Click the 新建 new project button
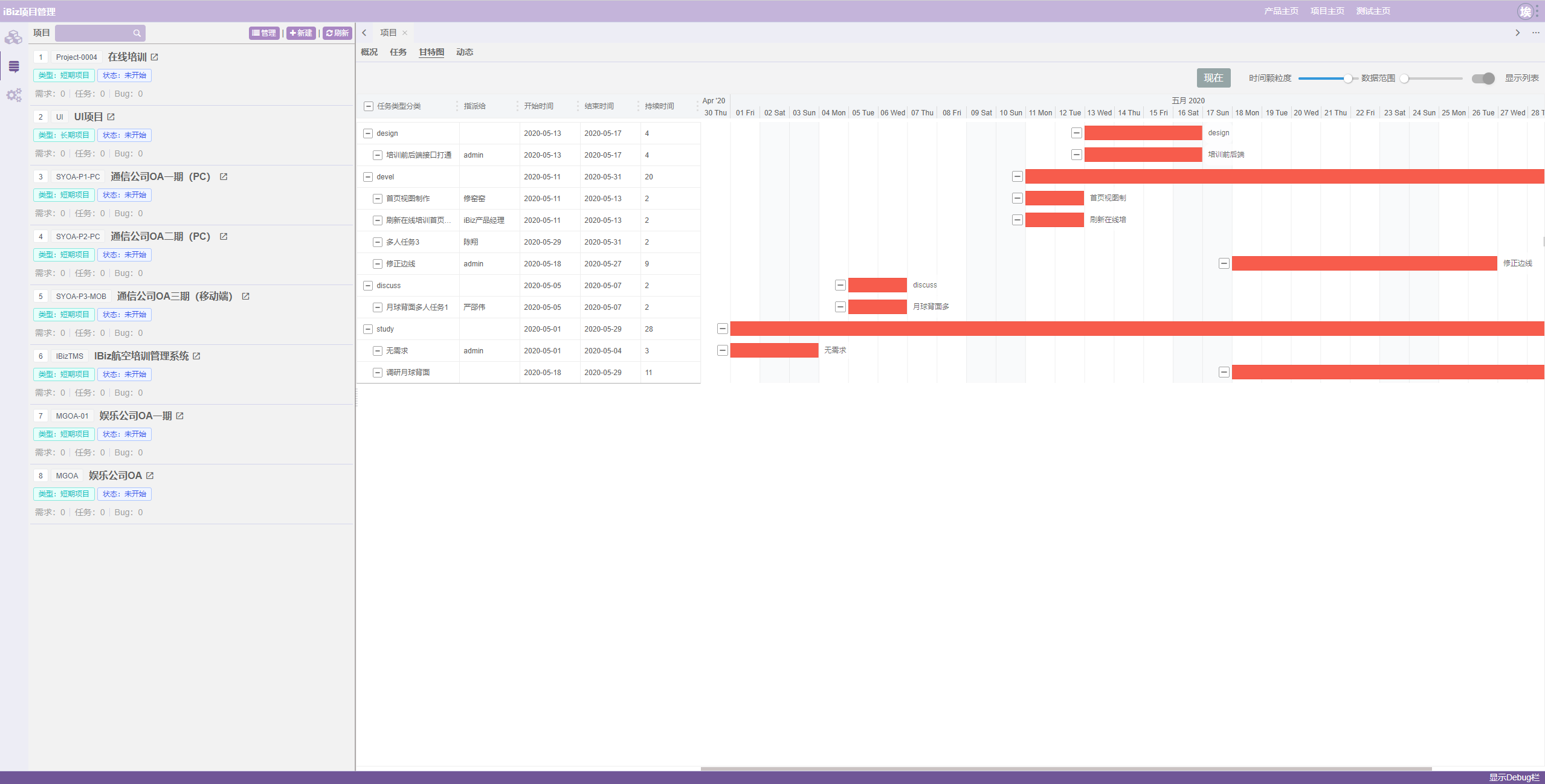 point(301,33)
